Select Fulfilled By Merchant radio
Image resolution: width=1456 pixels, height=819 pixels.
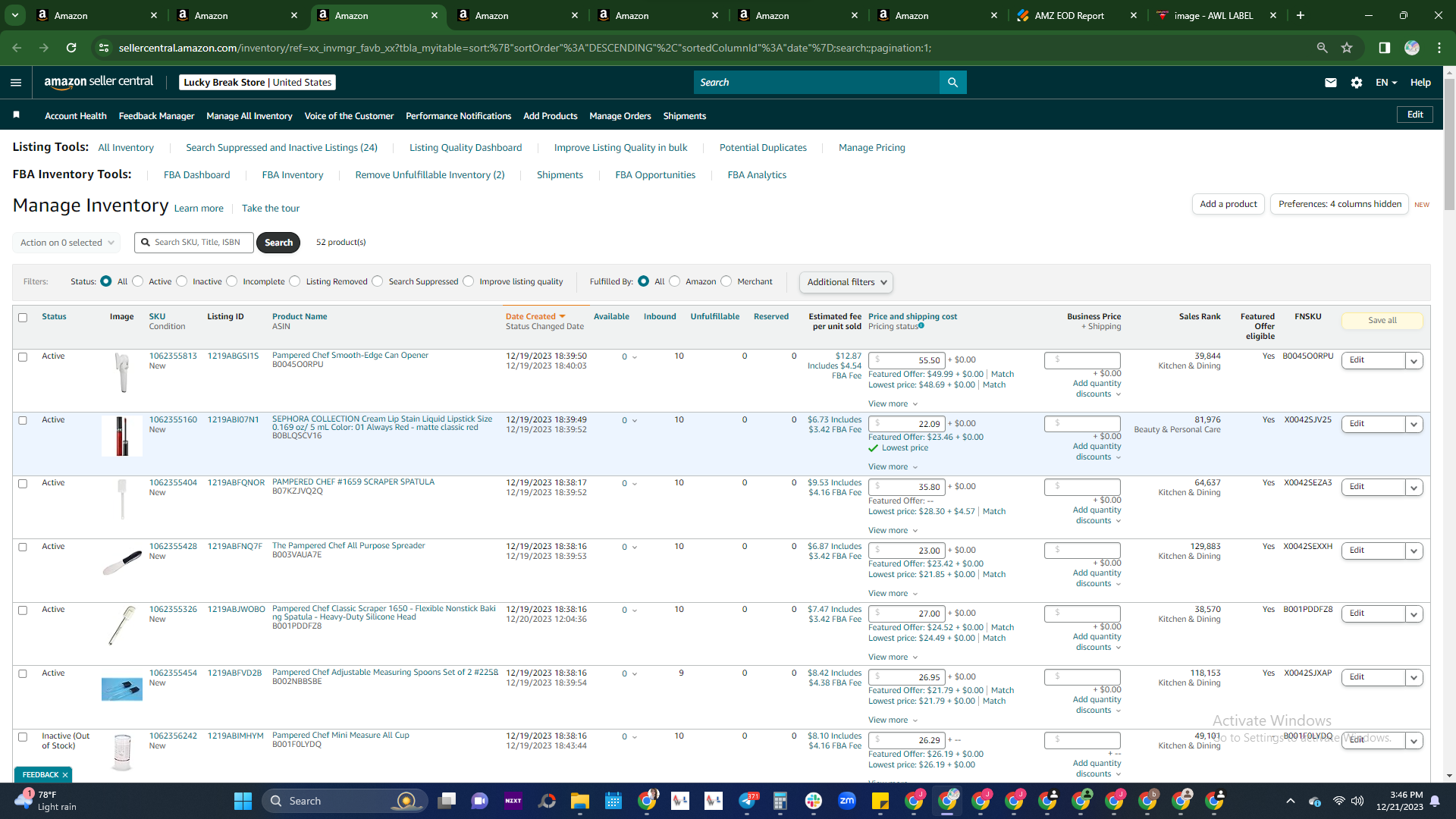pyautogui.click(x=726, y=281)
